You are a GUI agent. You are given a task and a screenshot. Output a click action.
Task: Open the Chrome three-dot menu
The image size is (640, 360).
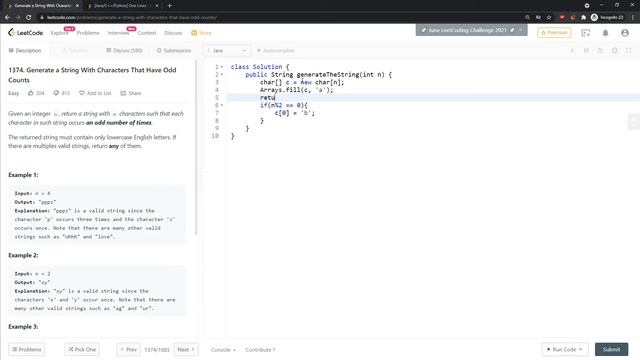coord(633,17)
